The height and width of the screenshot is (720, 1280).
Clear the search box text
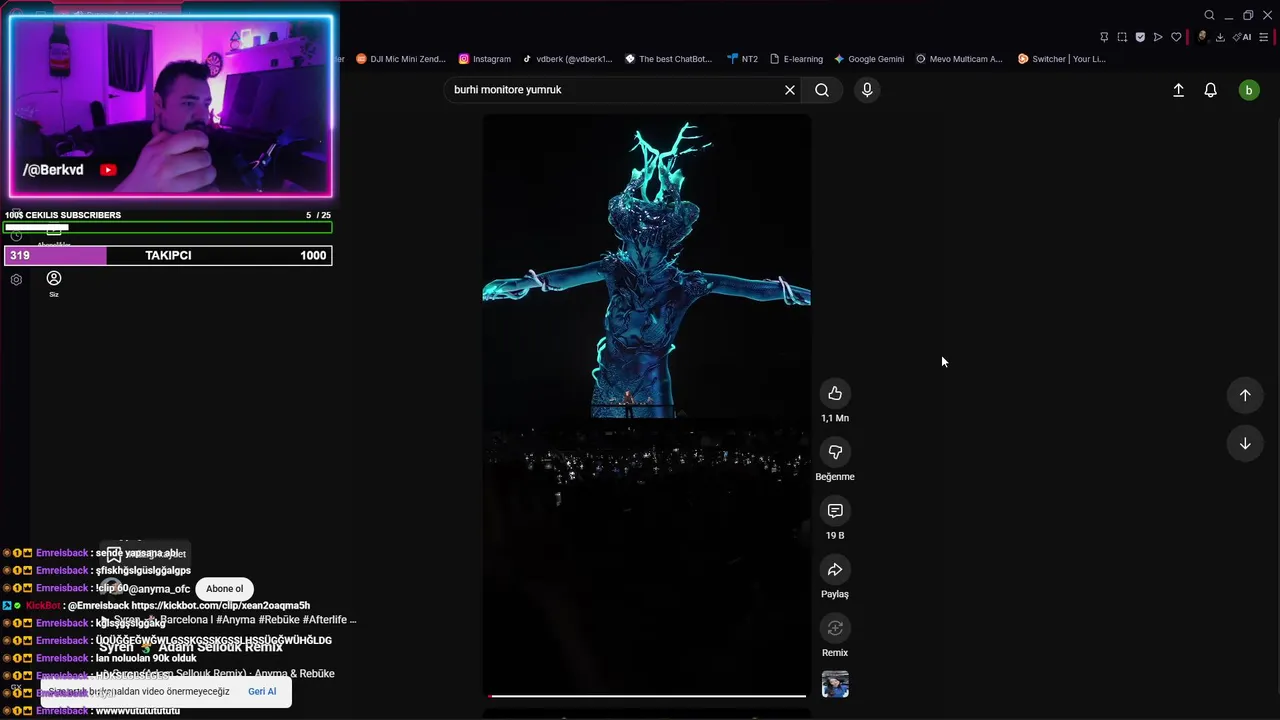click(790, 90)
